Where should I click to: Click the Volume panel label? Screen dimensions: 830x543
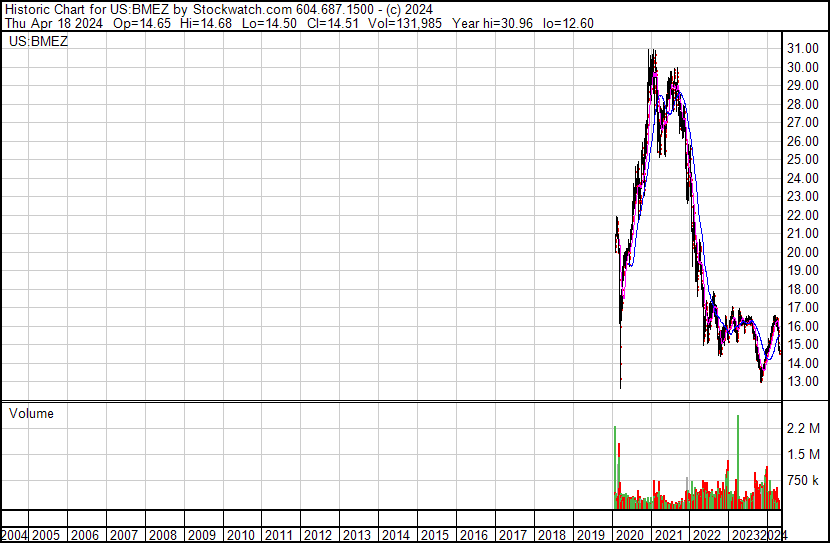click(31, 413)
